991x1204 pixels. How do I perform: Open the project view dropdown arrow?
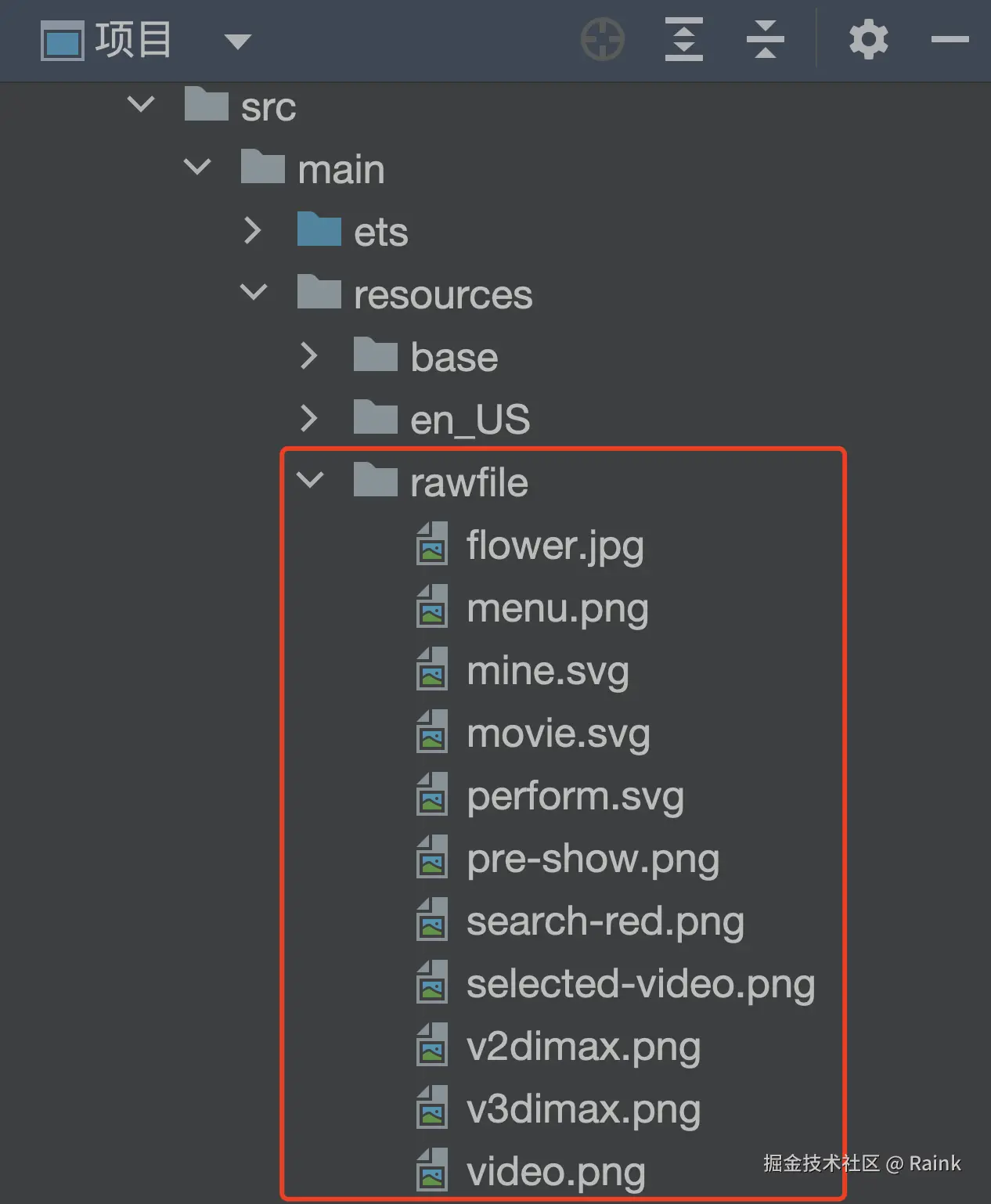point(237,41)
